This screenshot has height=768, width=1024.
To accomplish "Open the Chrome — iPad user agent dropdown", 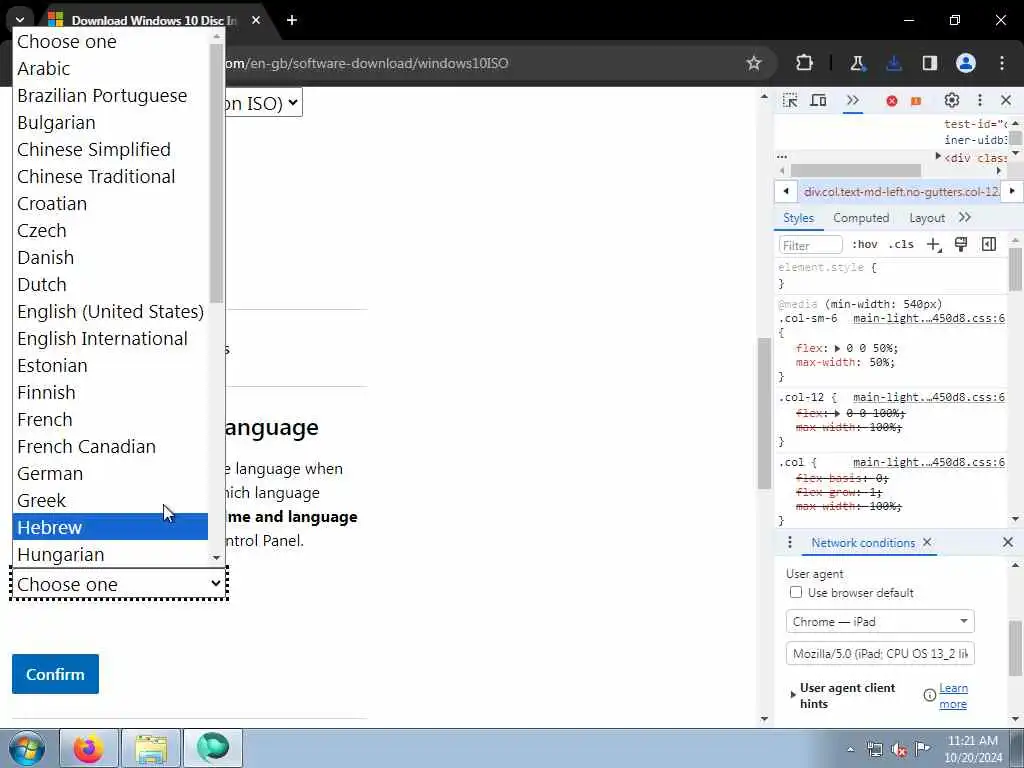I will point(880,621).
